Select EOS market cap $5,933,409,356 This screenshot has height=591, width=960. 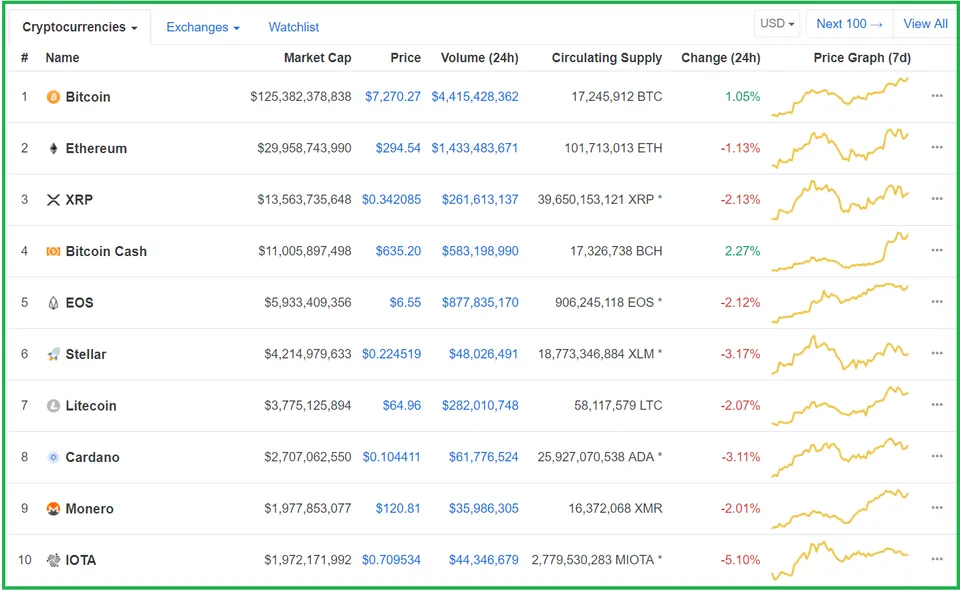click(307, 302)
